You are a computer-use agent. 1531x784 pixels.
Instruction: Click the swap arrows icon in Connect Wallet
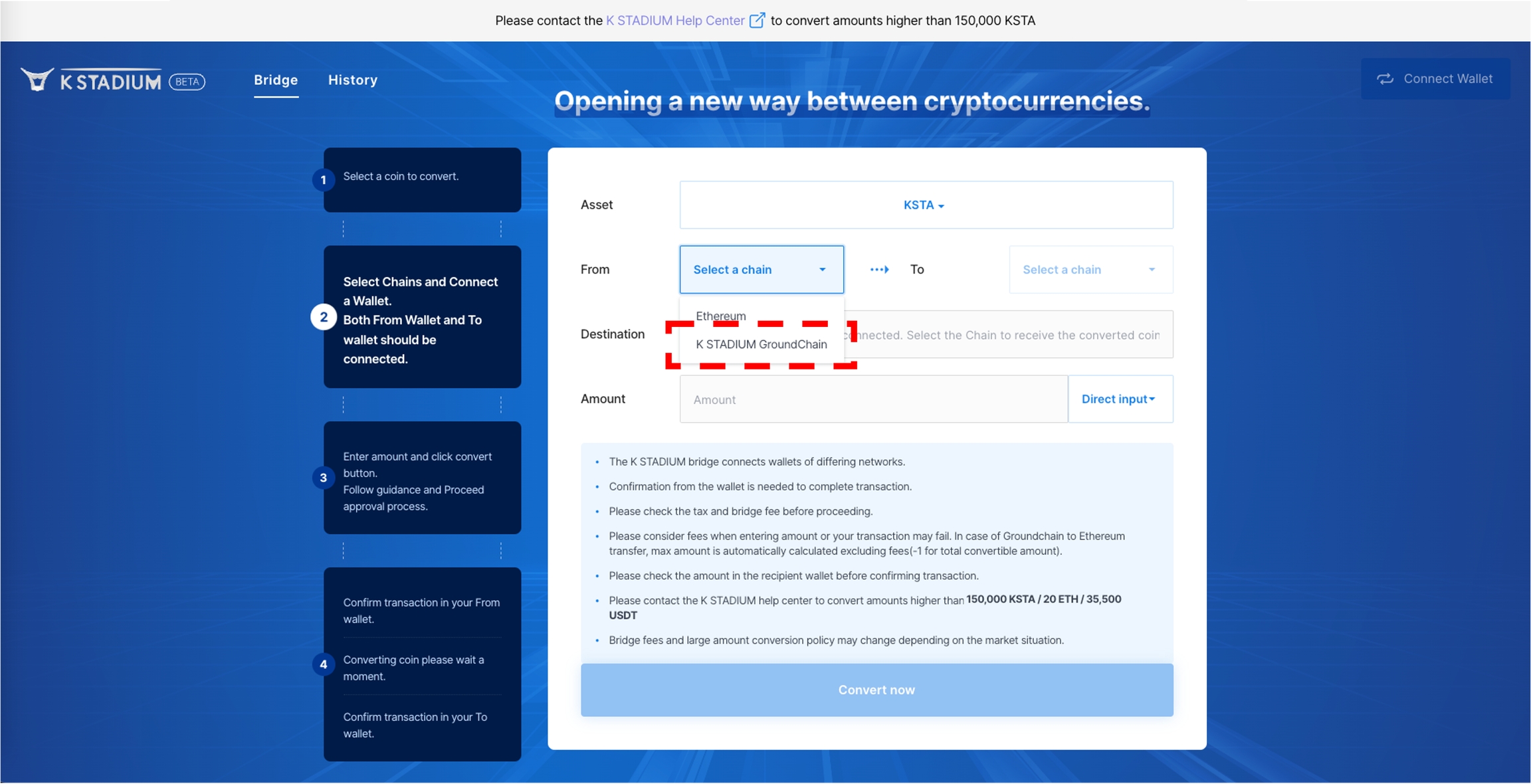point(1385,79)
